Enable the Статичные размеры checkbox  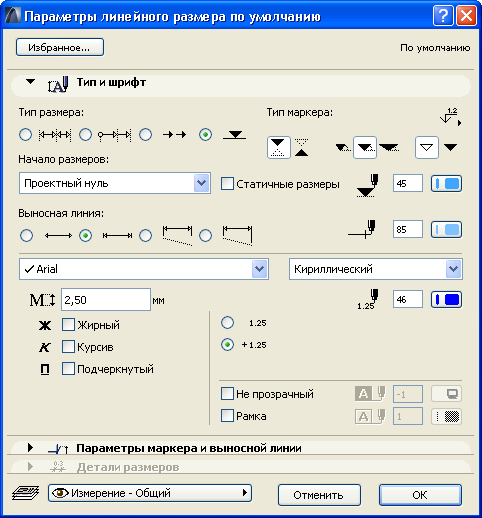(227, 184)
